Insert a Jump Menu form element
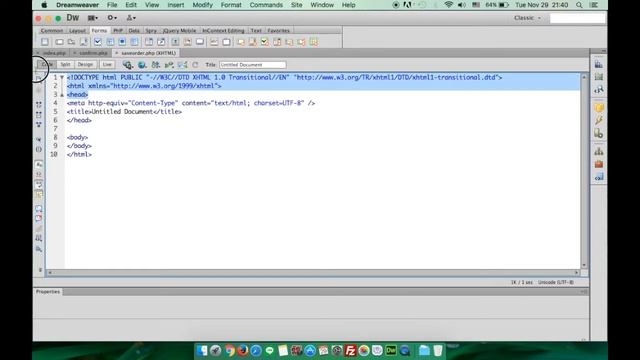This screenshot has height=360, width=640. [x=161, y=42]
